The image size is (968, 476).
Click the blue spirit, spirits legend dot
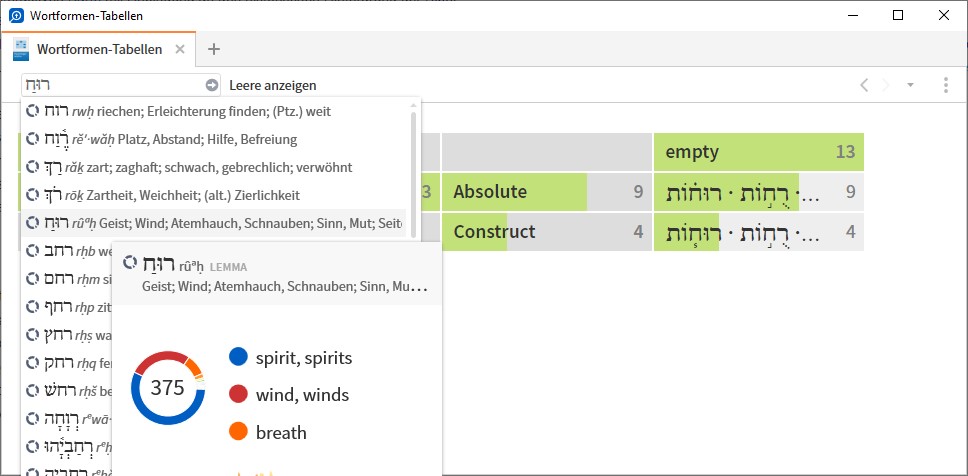click(238, 357)
